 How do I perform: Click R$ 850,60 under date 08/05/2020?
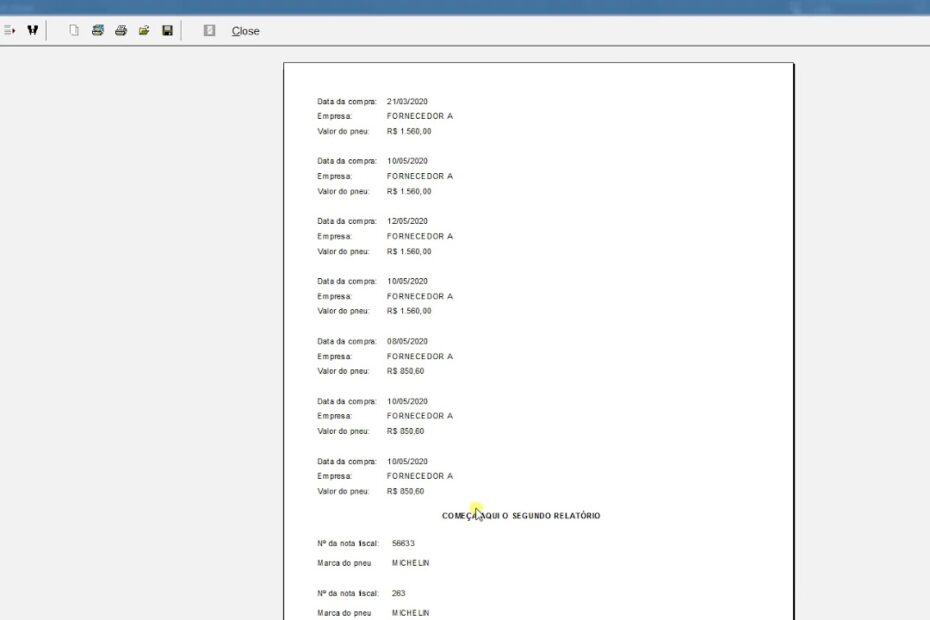(x=405, y=371)
